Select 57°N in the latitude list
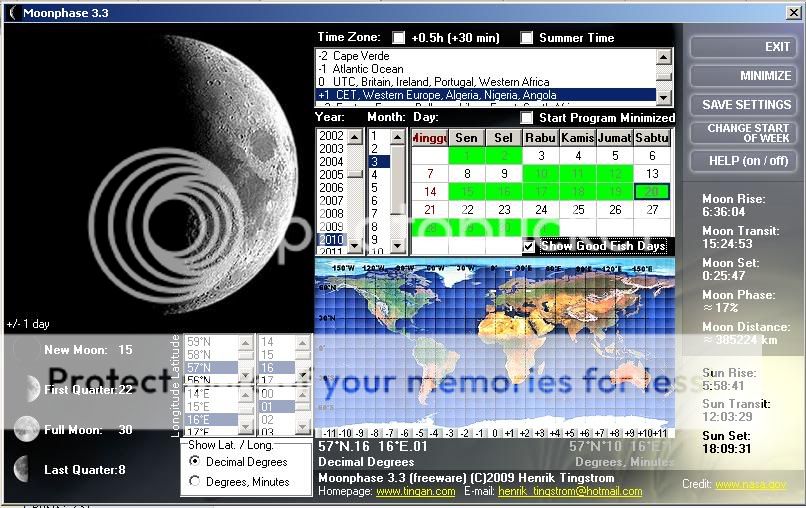Image resolution: width=806 pixels, height=508 pixels. pyautogui.click(x=211, y=368)
